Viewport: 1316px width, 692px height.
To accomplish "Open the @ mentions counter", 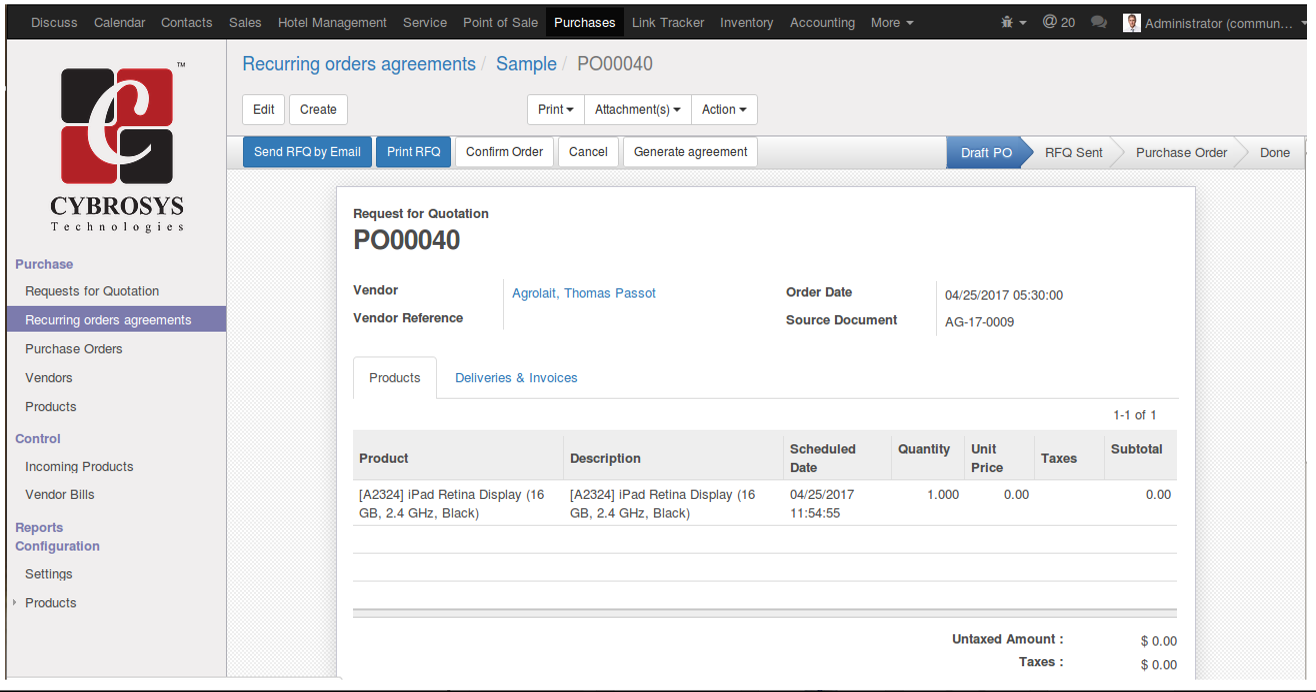I will click(1058, 22).
